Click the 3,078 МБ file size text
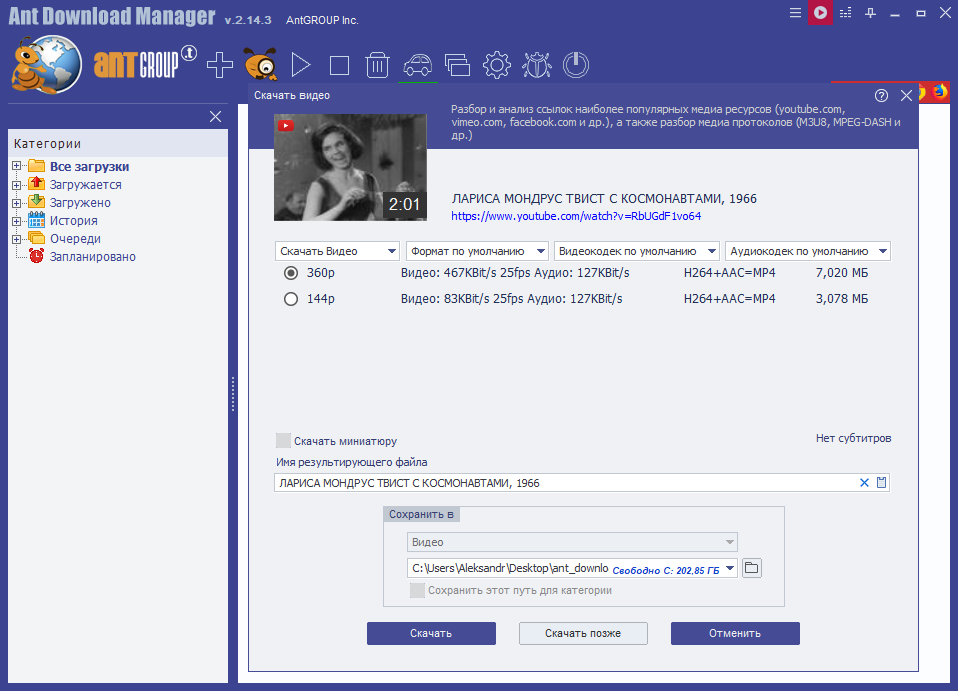The width and height of the screenshot is (958, 691). pos(842,299)
